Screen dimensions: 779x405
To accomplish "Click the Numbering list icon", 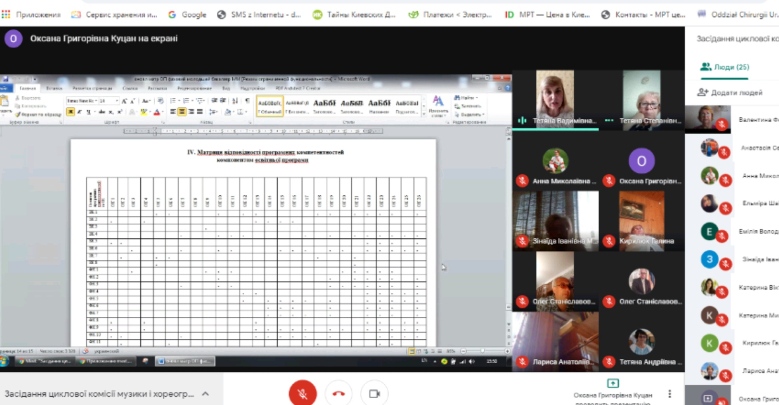I will click(x=186, y=101).
